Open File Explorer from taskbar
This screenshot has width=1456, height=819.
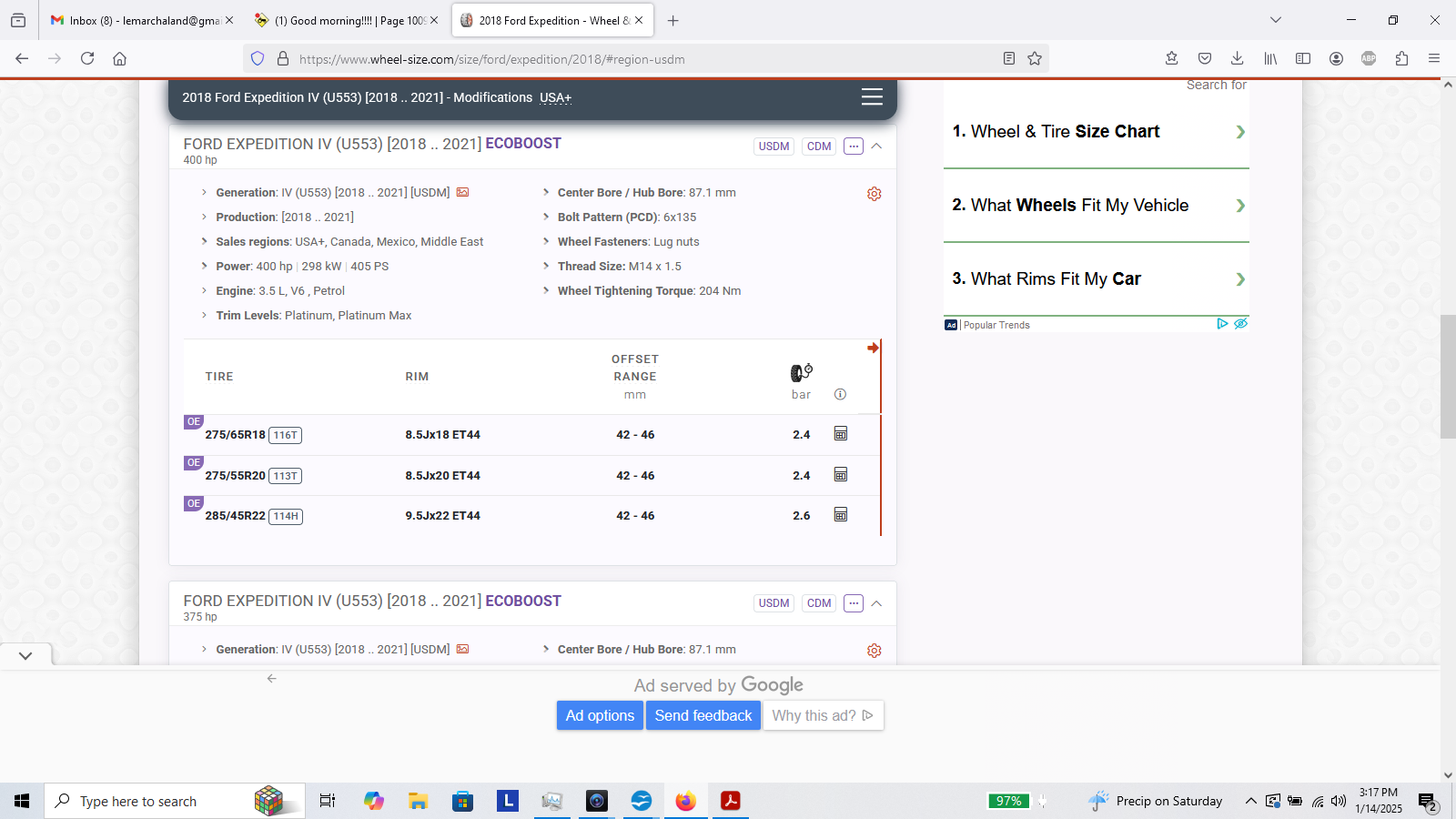click(419, 801)
